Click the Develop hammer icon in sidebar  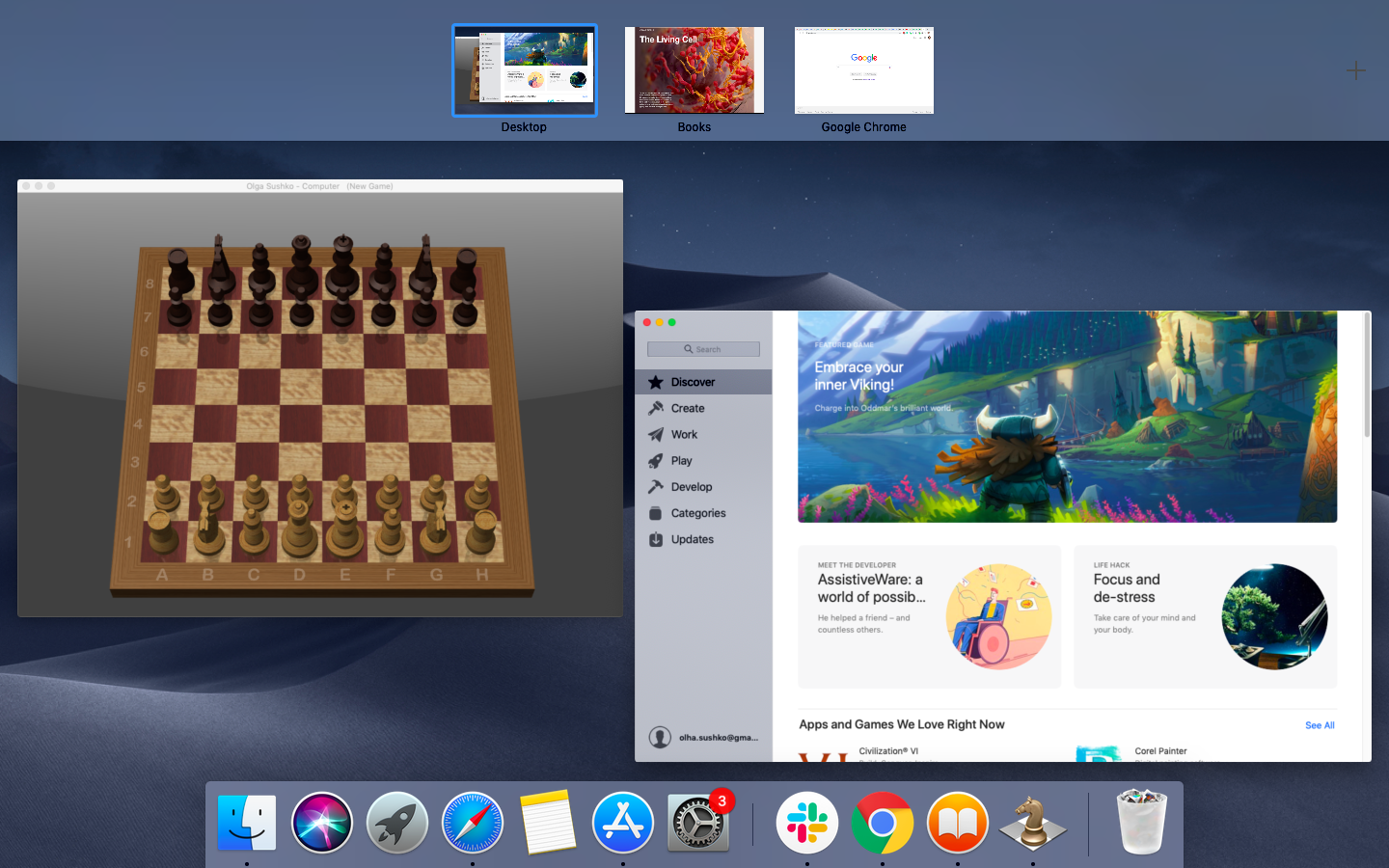(x=656, y=487)
